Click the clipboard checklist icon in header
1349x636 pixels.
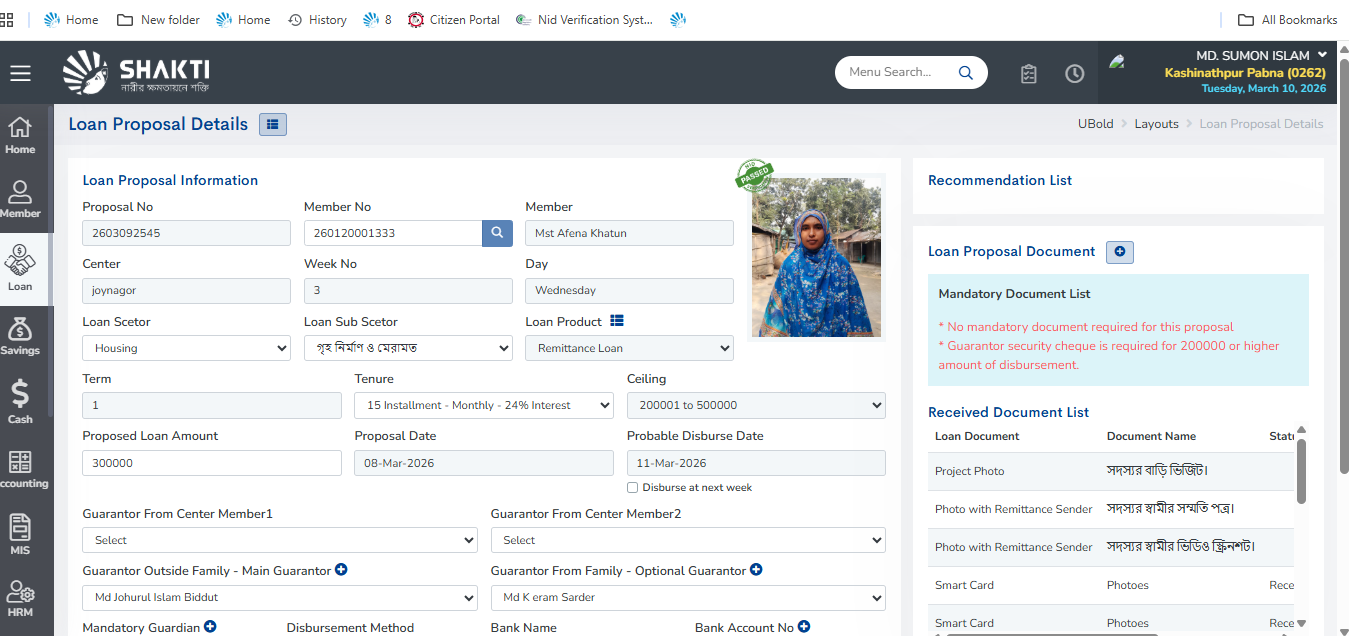(1028, 73)
